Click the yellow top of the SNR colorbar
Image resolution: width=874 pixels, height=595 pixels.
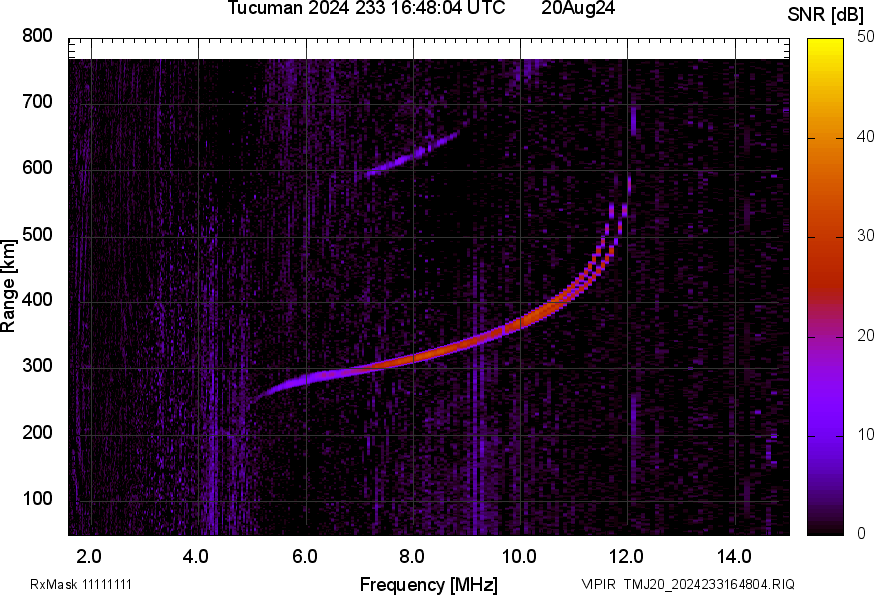pos(826,45)
